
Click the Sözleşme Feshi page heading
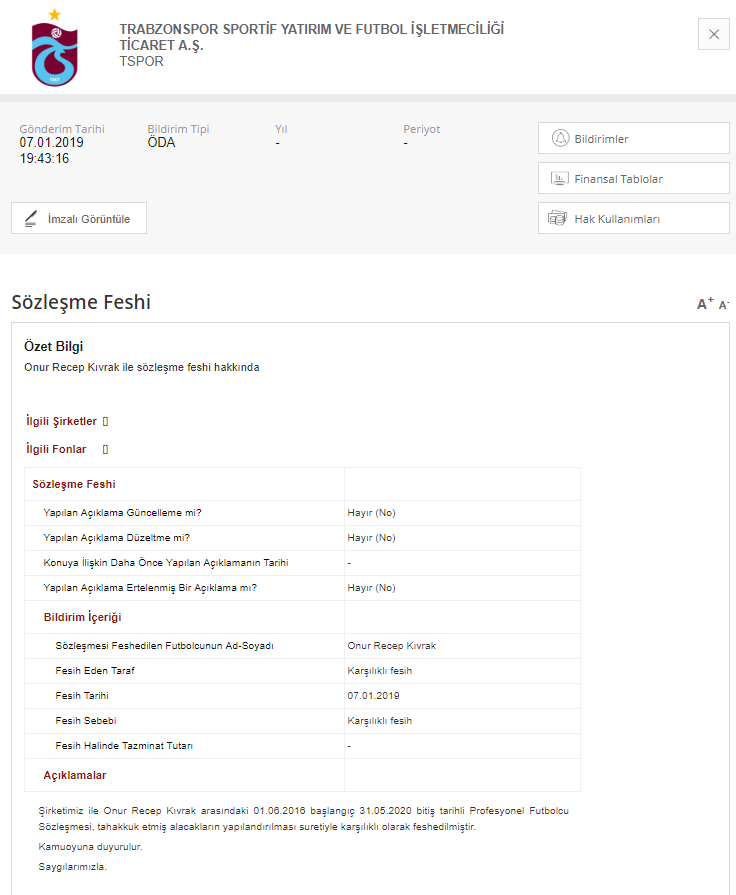point(81,302)
